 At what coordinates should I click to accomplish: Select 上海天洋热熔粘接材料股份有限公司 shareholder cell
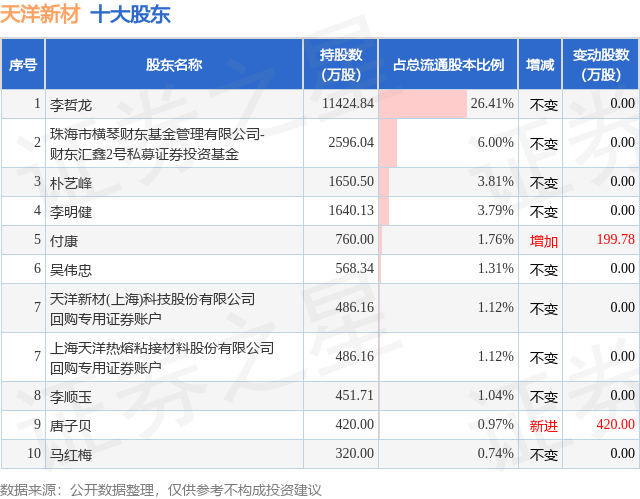(174, 357)
